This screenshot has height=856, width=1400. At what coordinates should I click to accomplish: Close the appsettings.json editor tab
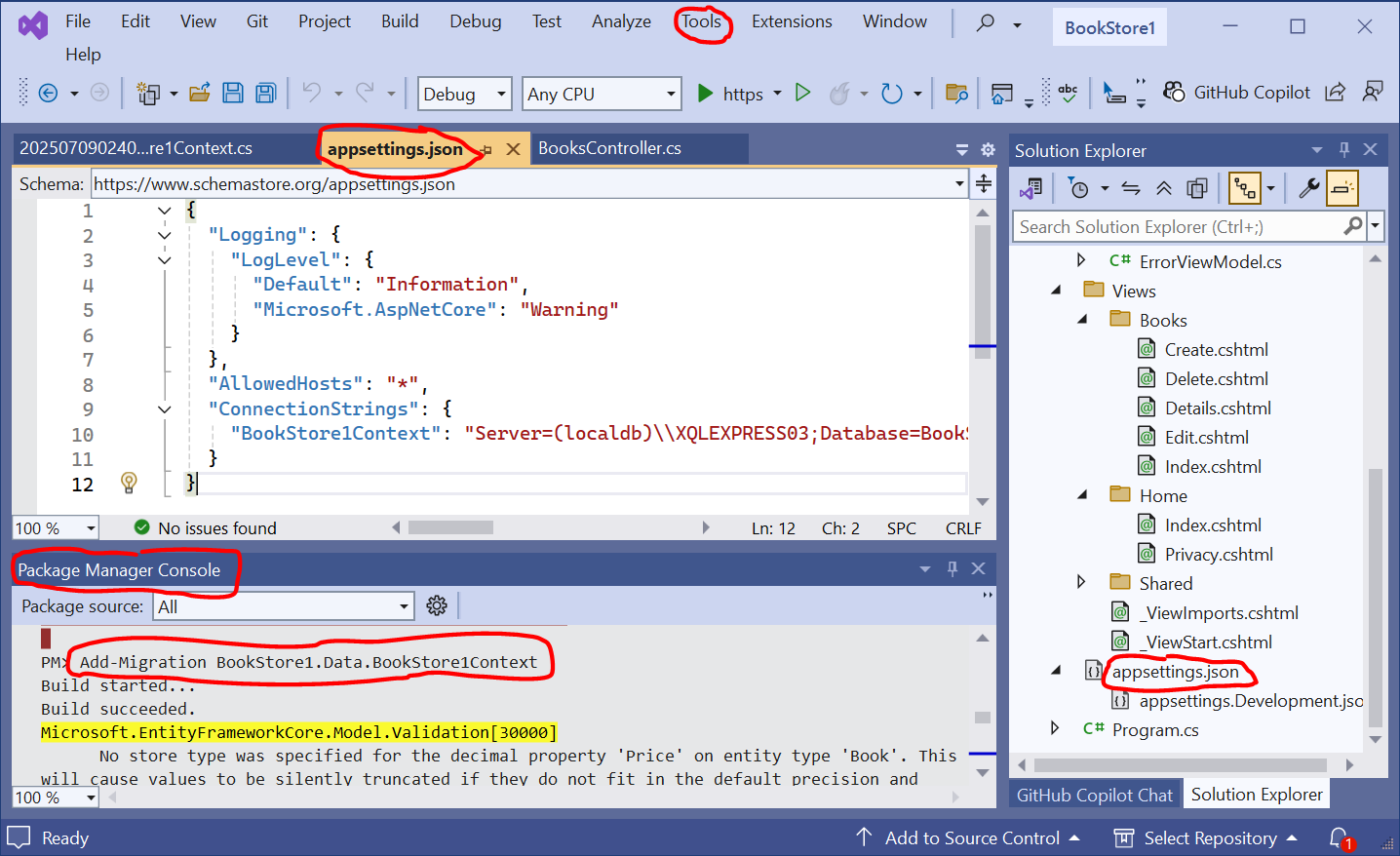513,149
